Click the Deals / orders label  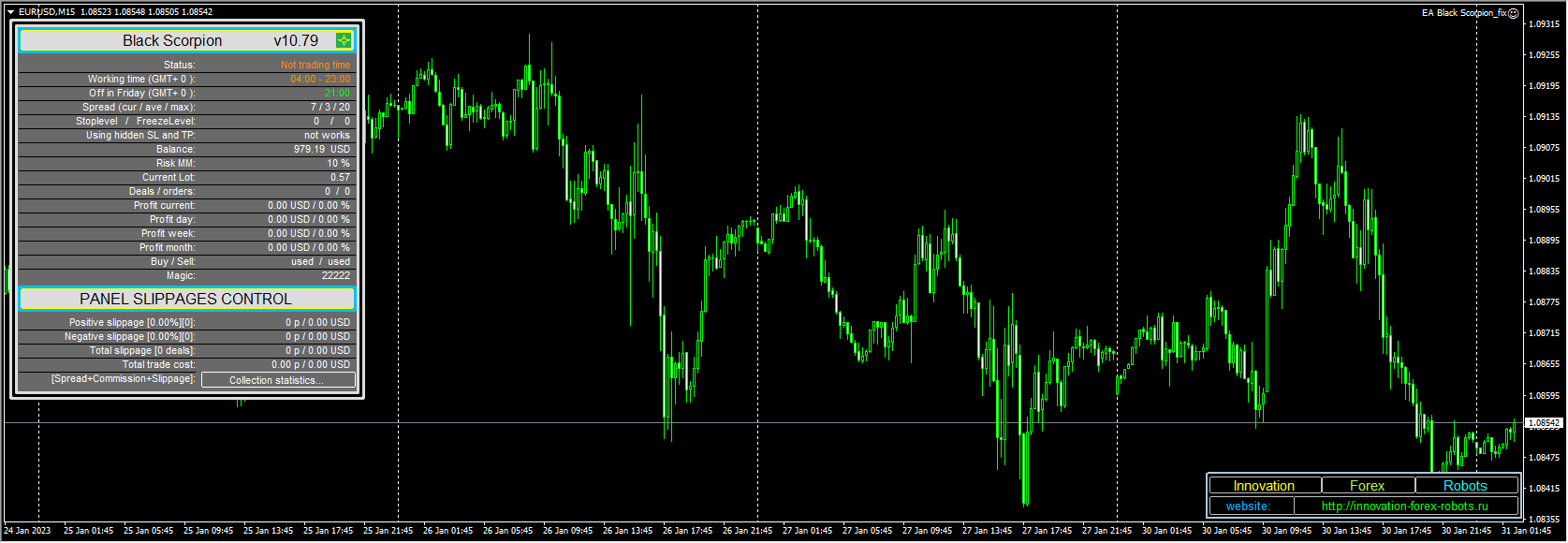pos(162,192)
